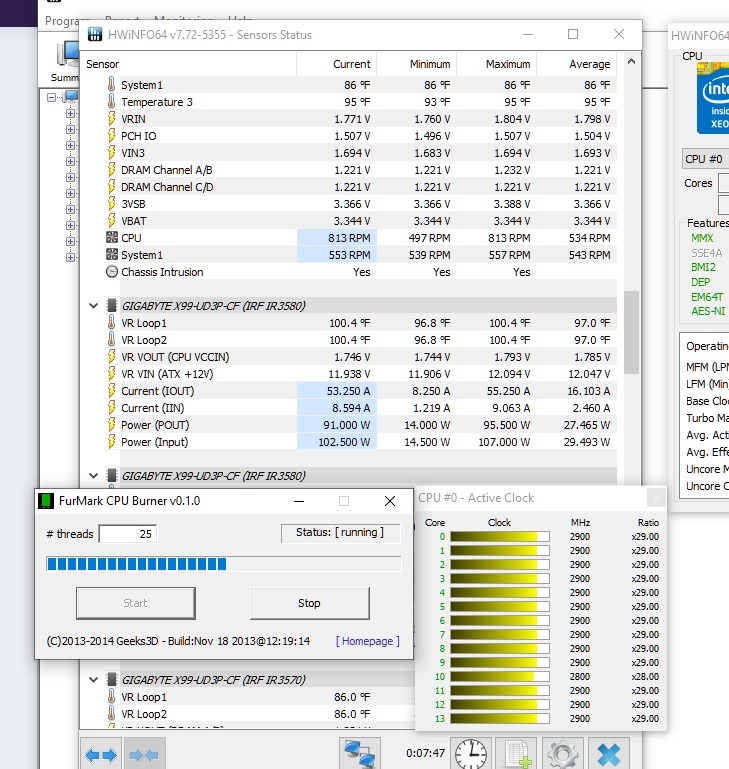Click the AES-NI feature label

click(x=708, y=311)
